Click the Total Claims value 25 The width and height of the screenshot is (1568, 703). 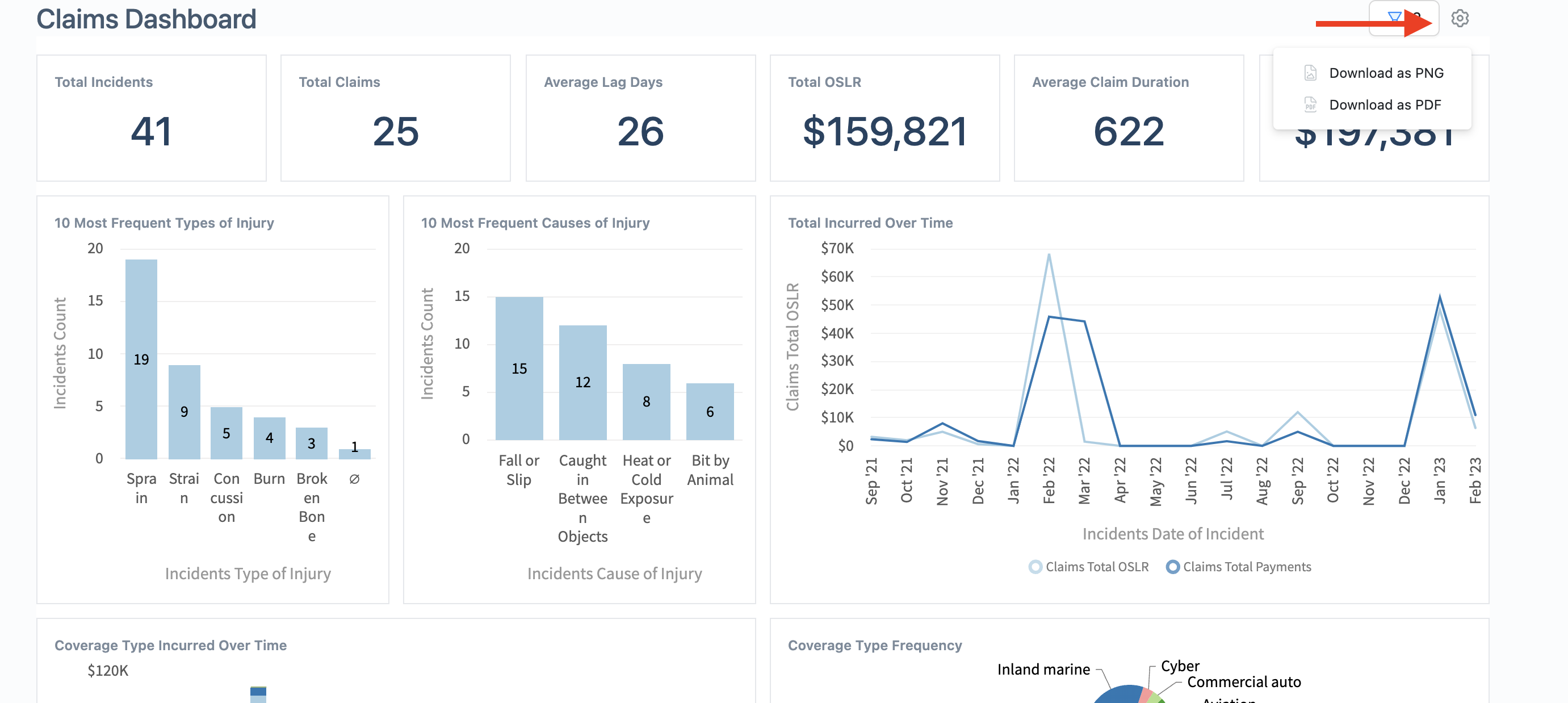(396, 131)
